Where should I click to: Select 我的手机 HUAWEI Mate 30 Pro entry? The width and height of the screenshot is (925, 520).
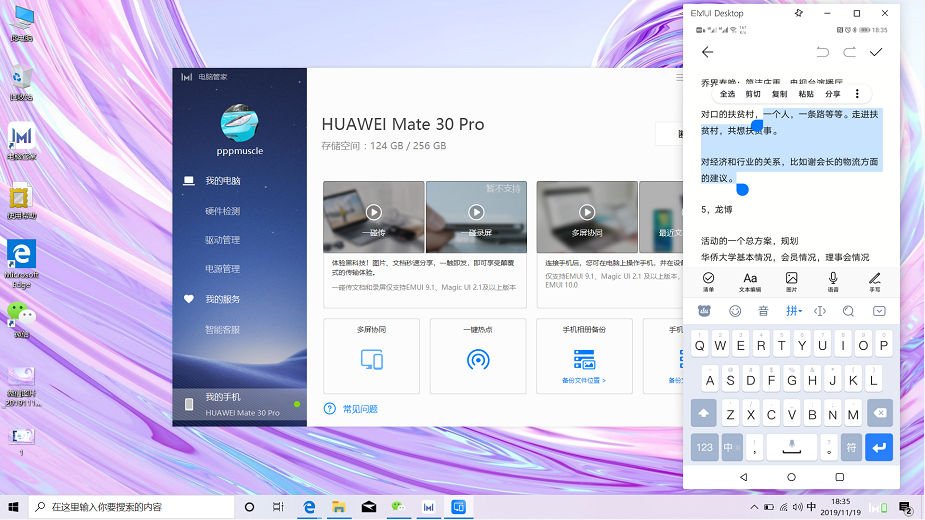point(240,405)
